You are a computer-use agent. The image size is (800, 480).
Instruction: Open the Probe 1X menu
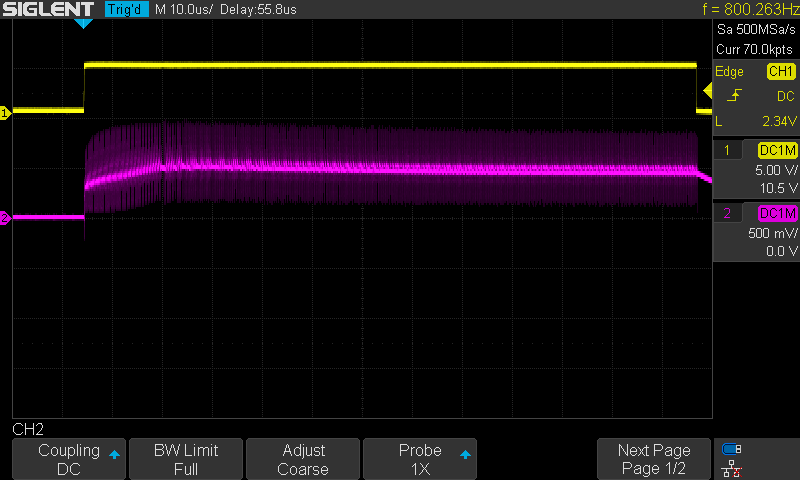coord(420,459)
